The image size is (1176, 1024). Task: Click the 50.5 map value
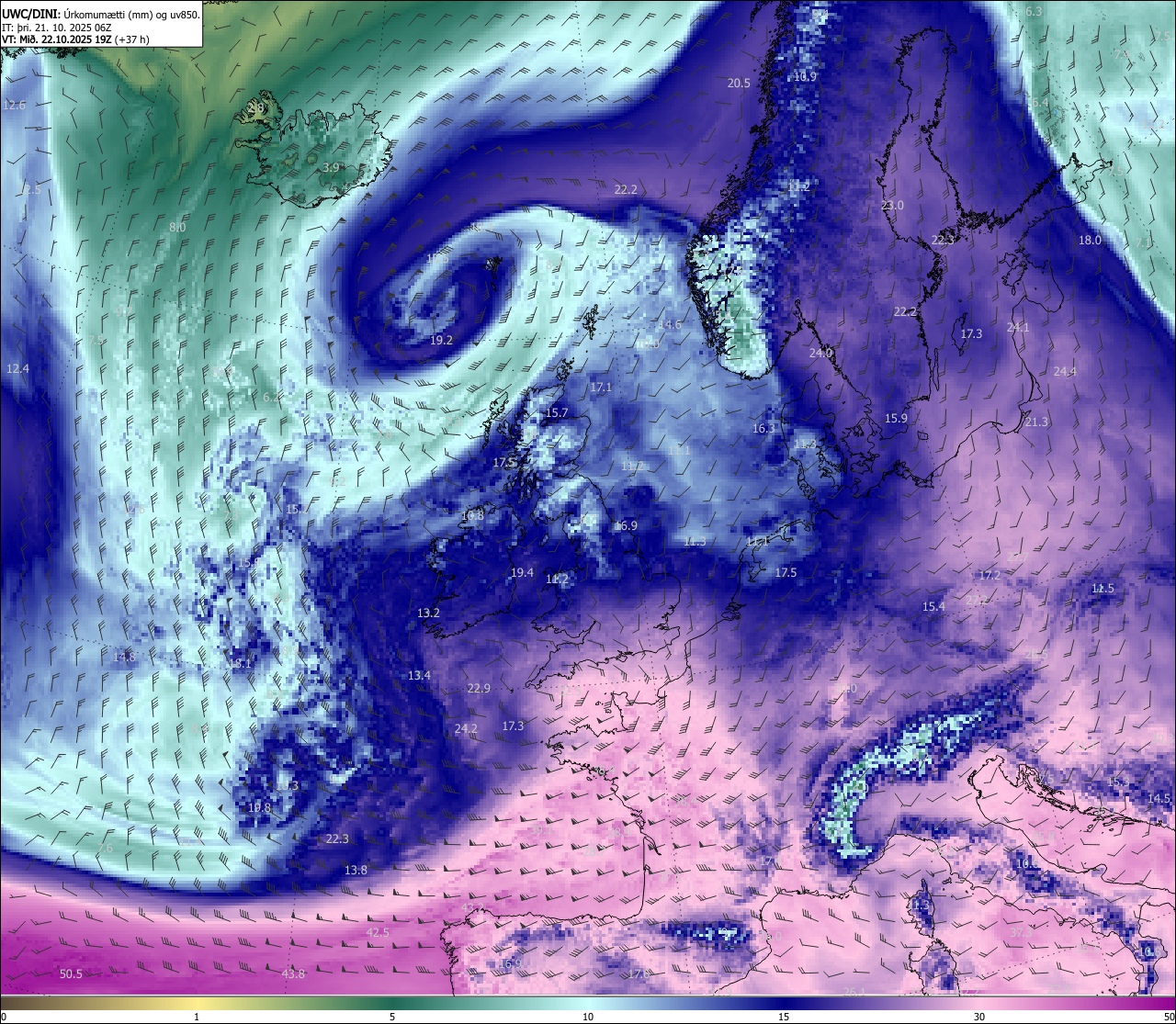[71, 974]
